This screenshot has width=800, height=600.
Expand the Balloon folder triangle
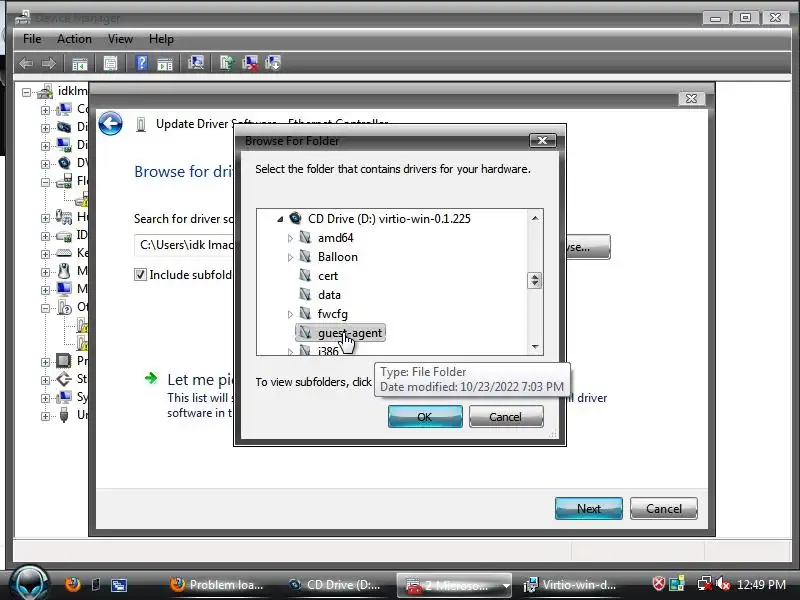(x=290, y=257)
